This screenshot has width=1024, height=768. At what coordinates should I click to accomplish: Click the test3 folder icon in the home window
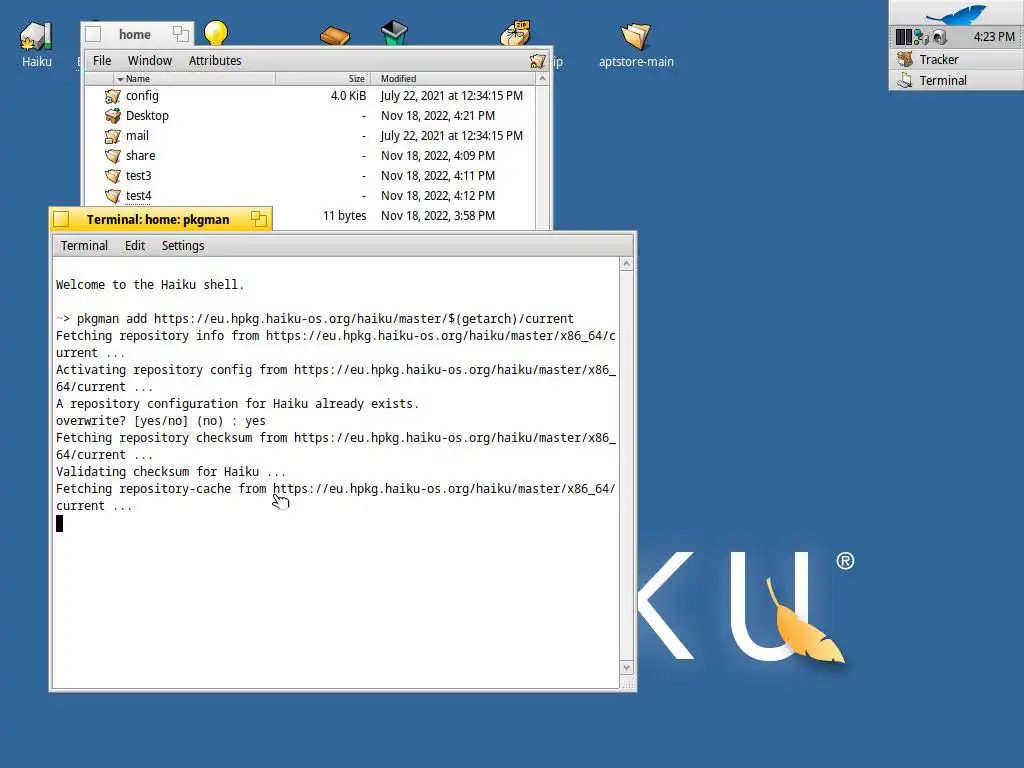coord(112,176)
